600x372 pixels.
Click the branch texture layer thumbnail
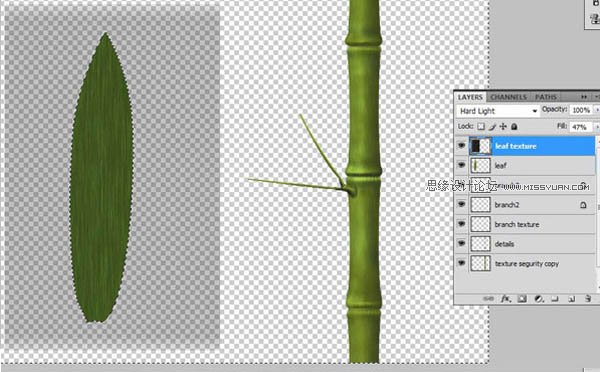point(480,224)
